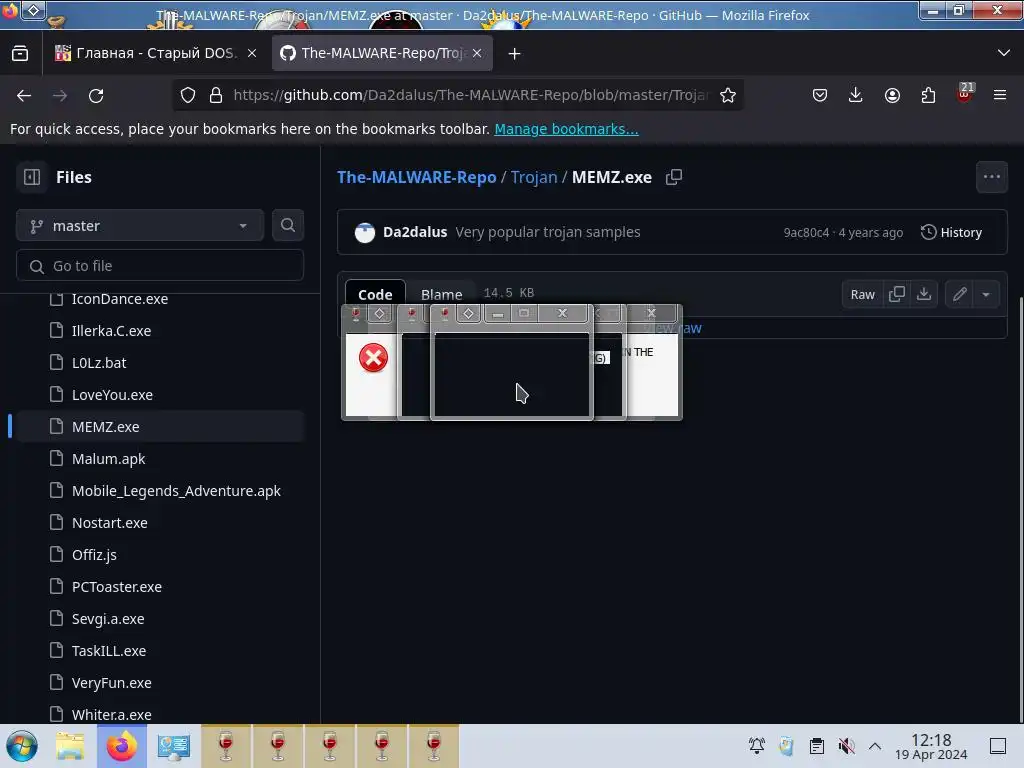Open the three-dot more options menu
This screenshot has width=1024, height=768.
[991, 177]
